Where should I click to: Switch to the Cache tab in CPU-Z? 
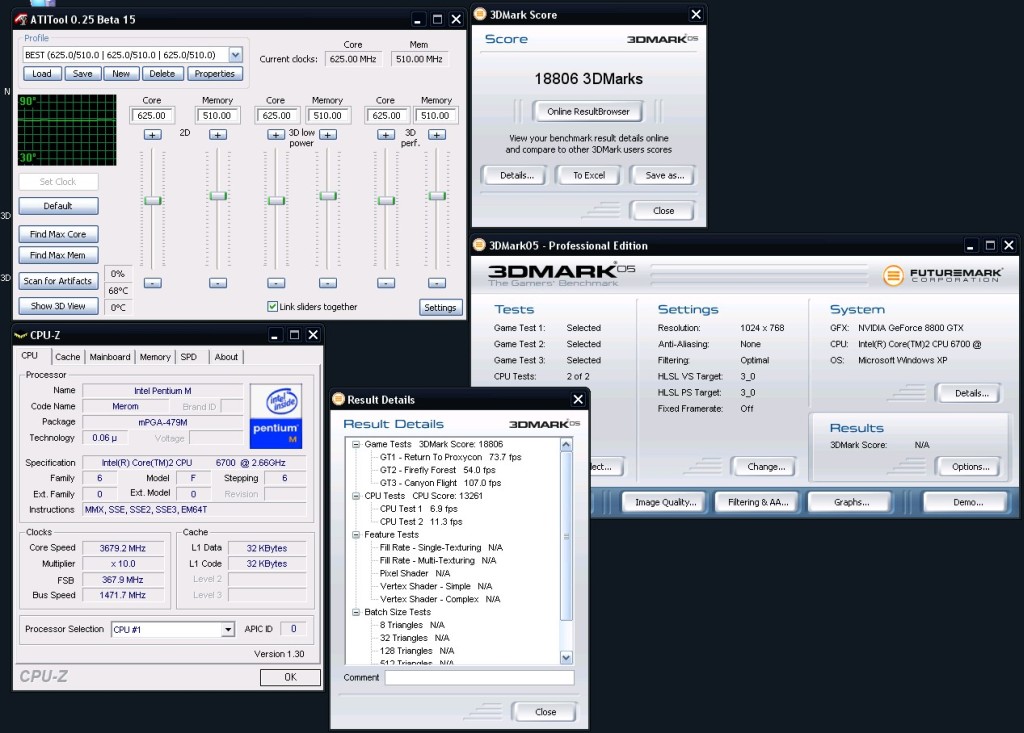(x=67, y=357)
